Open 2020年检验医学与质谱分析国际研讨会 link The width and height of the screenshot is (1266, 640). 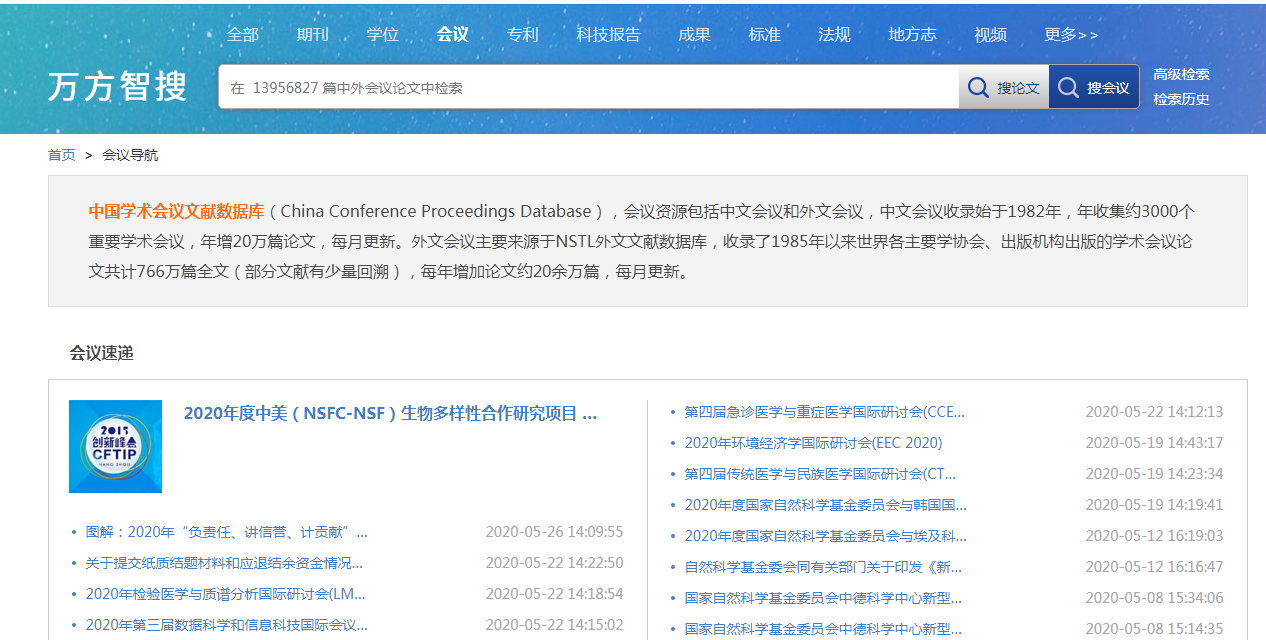pyautogui.click(x=226, y=594)
